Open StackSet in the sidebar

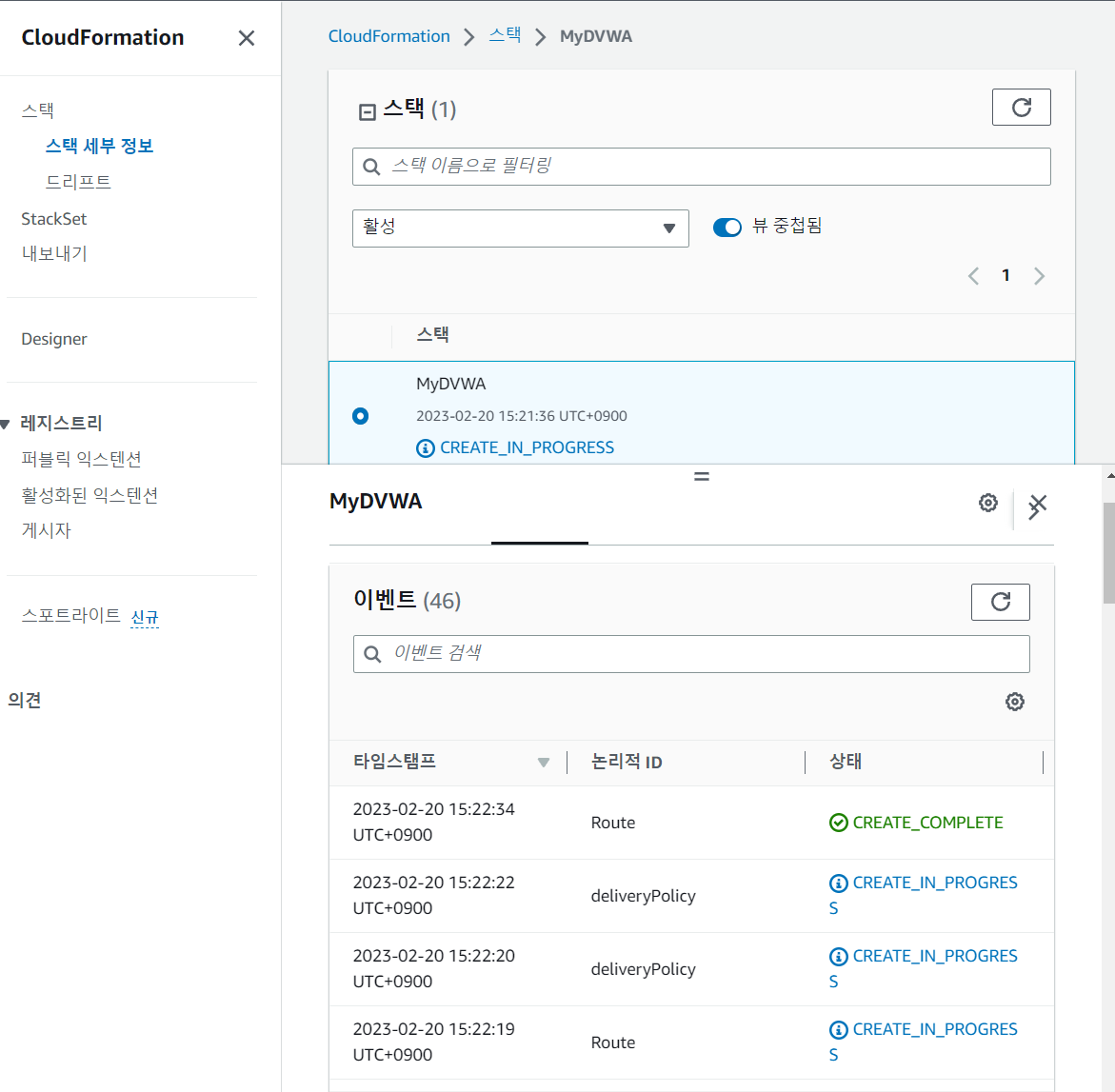point(54,219)
